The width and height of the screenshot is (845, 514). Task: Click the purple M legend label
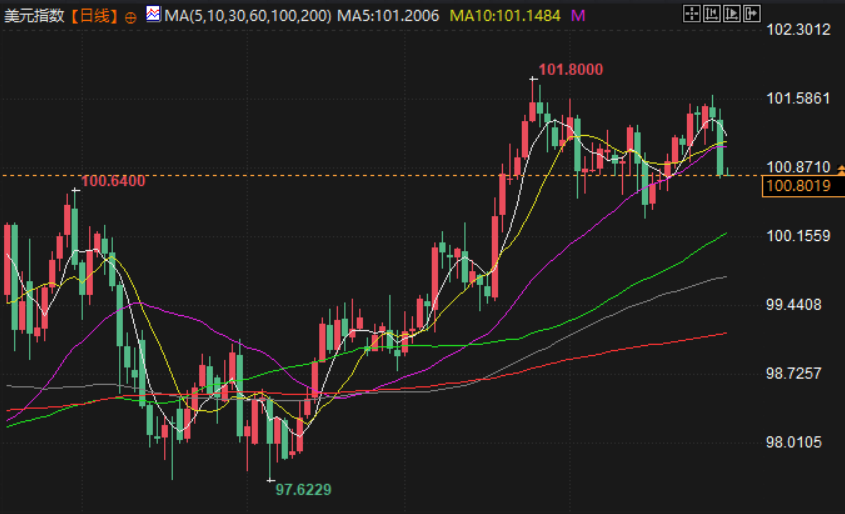point(578,16)
